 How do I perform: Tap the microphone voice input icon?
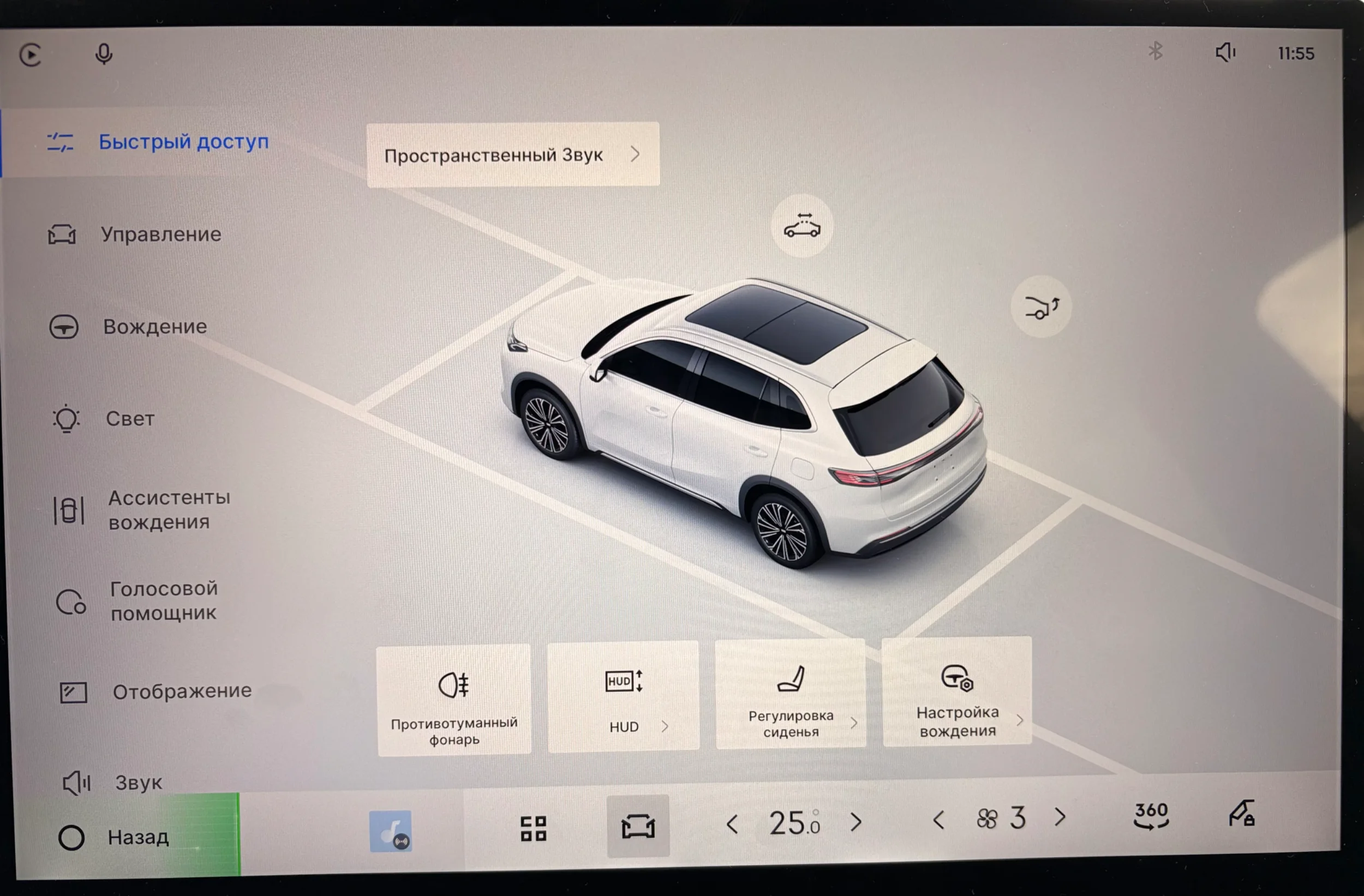[104, 55]
